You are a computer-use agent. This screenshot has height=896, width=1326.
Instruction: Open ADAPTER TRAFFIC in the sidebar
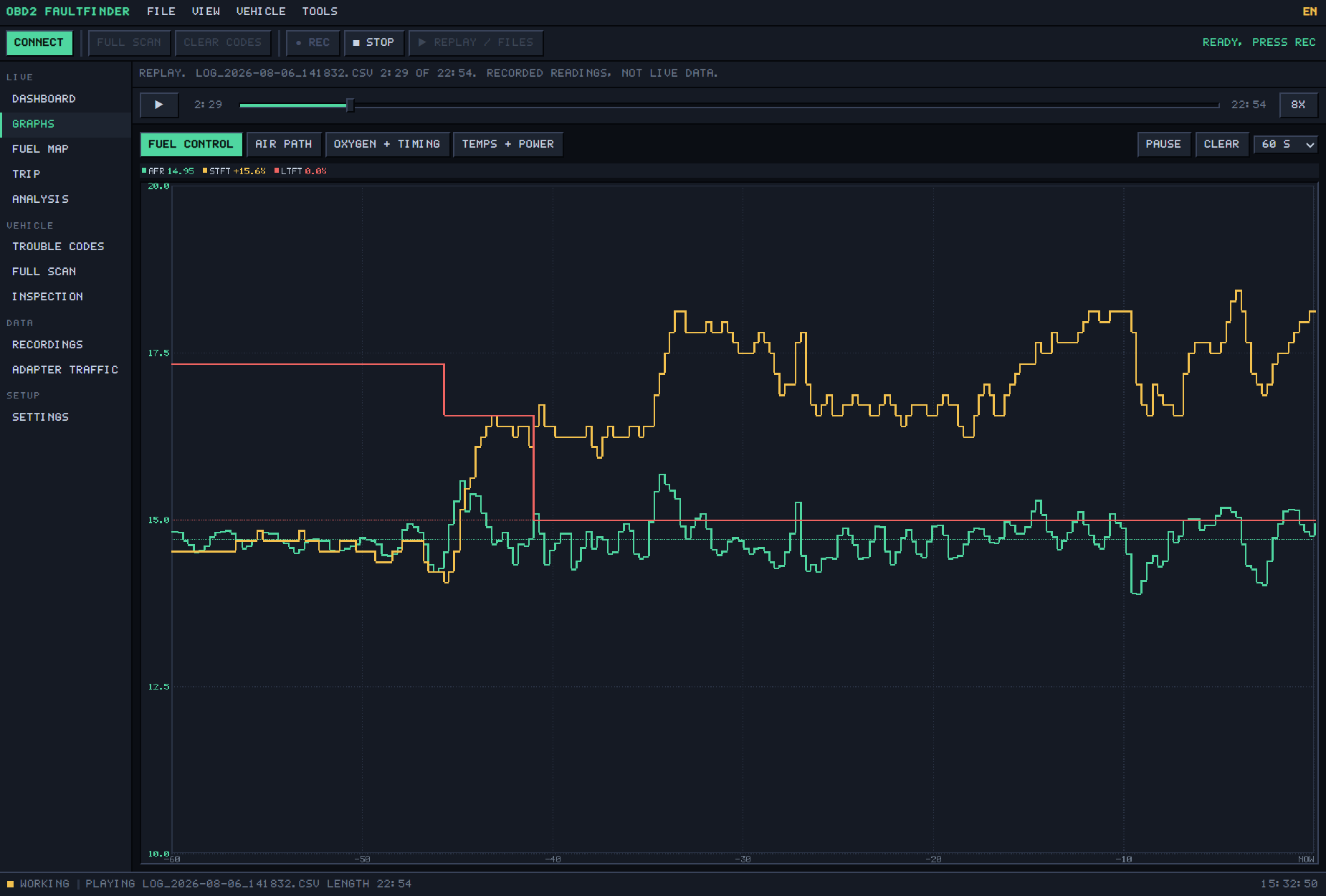(x=65, y=370)
